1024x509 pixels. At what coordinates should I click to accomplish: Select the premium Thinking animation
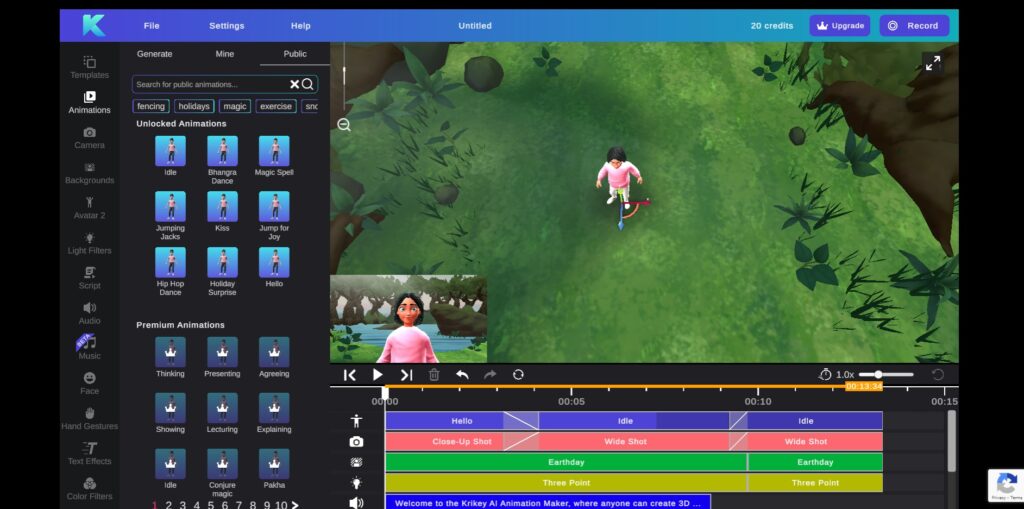170,352
